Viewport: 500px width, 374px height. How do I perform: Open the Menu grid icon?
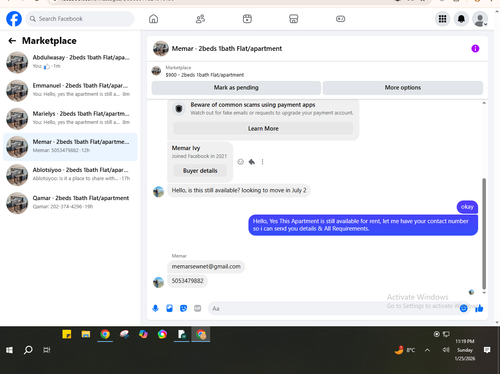click(x=442, y=19)
